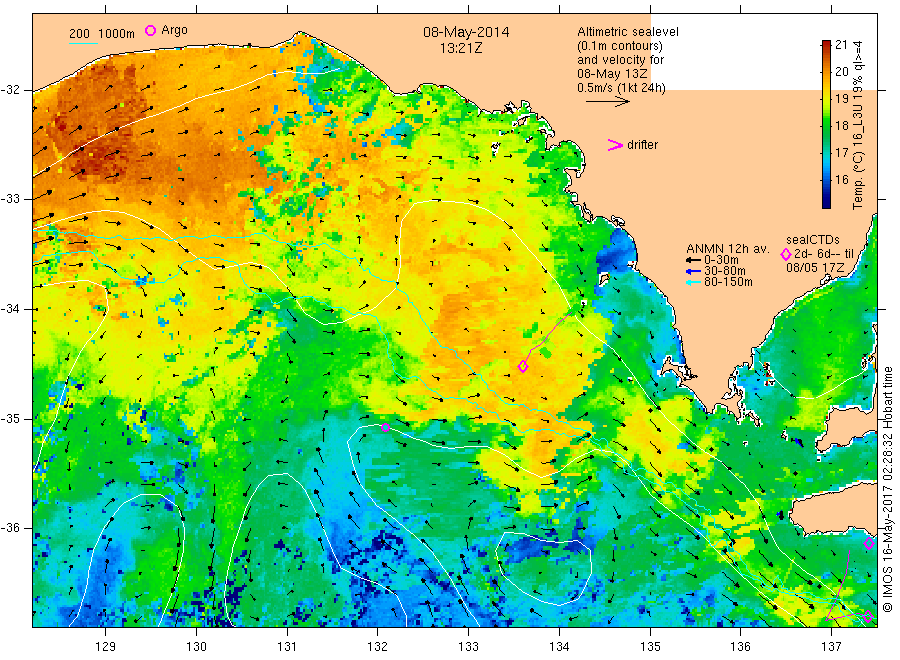
Task: Click the 21 degree colorbar label
Action: coord(841,45)
